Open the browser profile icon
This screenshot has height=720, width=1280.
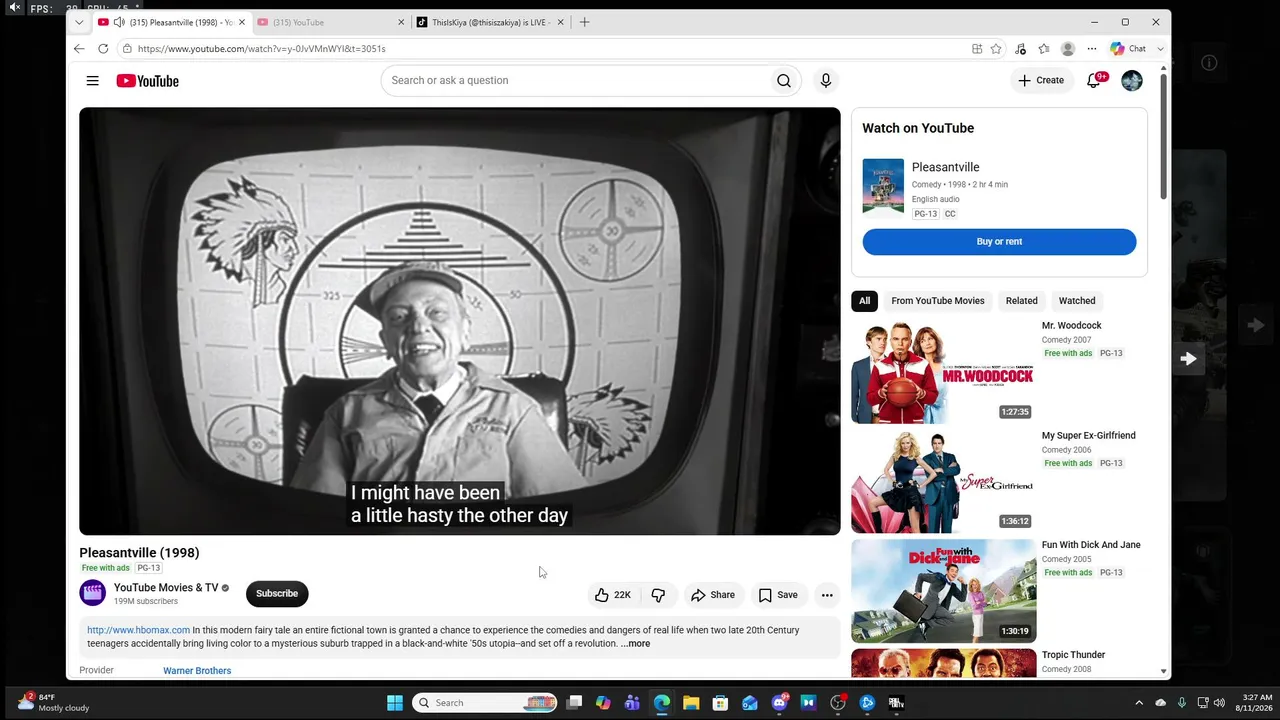click(1068, 48)
